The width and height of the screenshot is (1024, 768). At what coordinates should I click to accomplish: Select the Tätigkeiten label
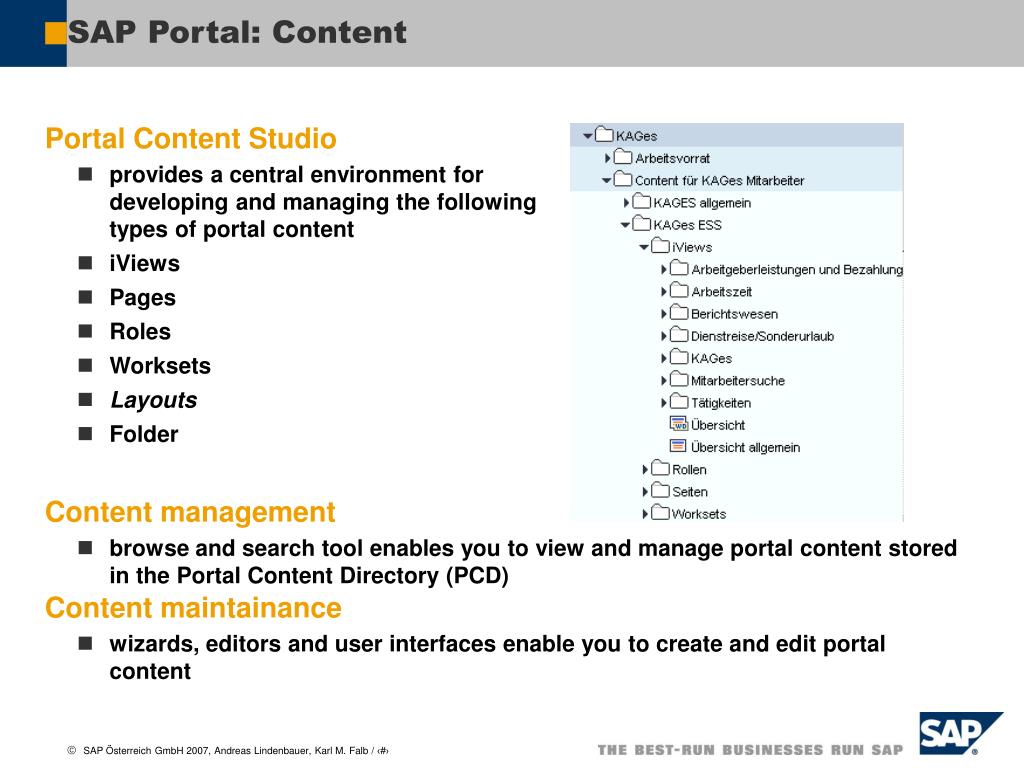point(721,402)
